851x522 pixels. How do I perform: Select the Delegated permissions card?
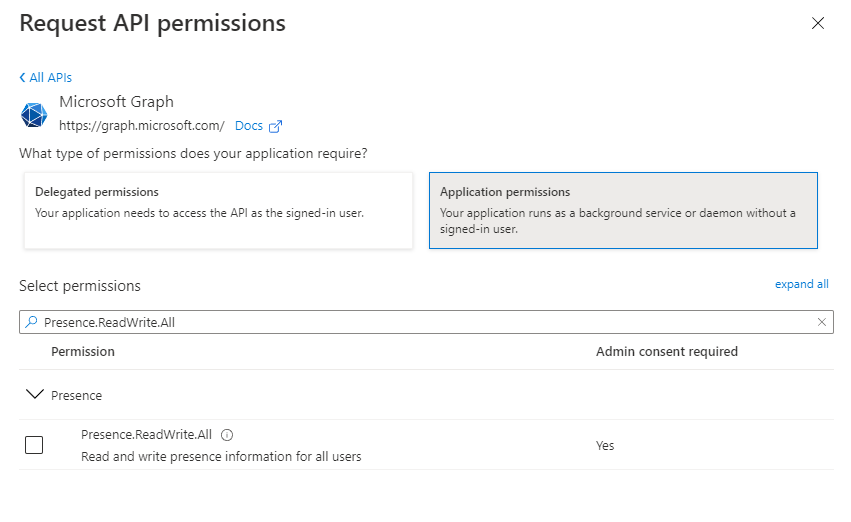[218, 211]
